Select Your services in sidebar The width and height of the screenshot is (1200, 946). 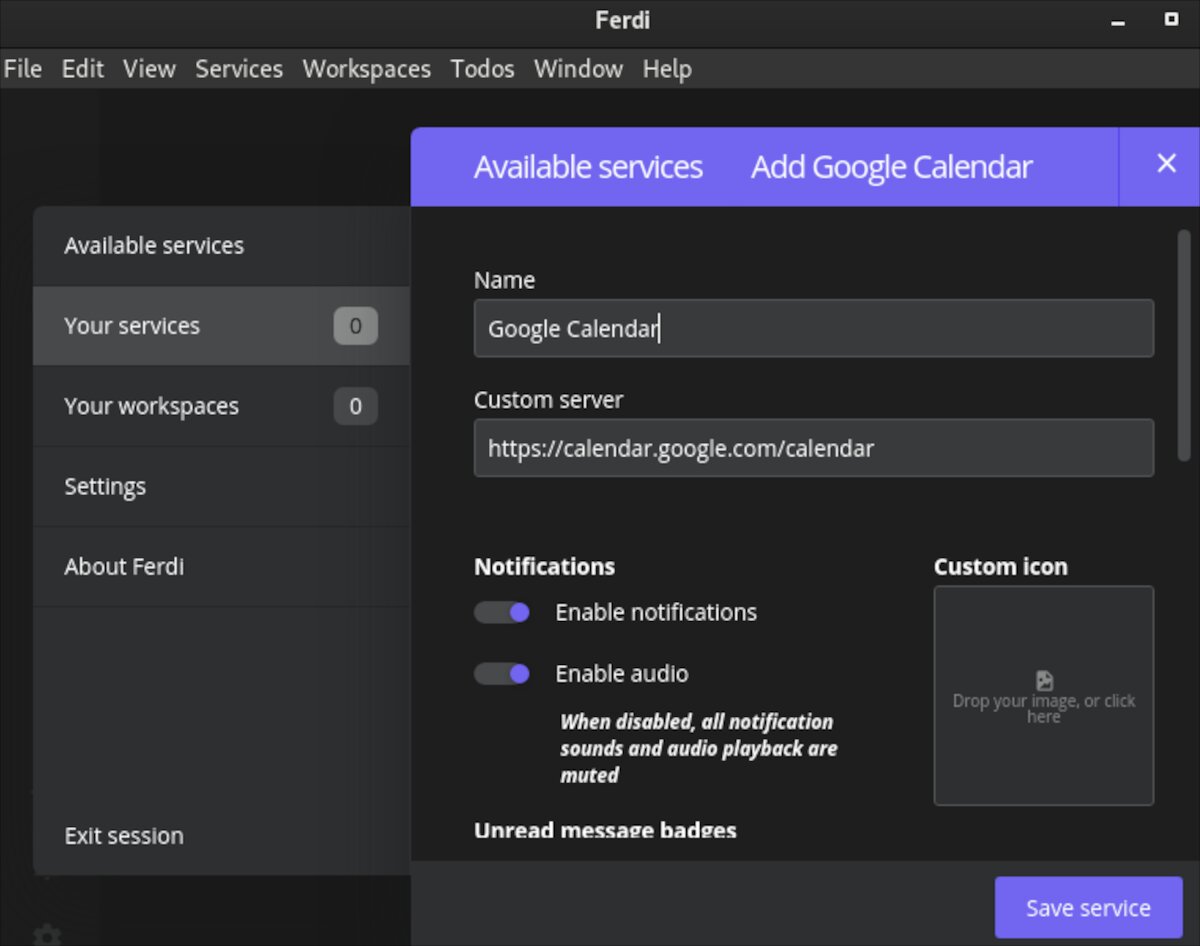[132, 326]
